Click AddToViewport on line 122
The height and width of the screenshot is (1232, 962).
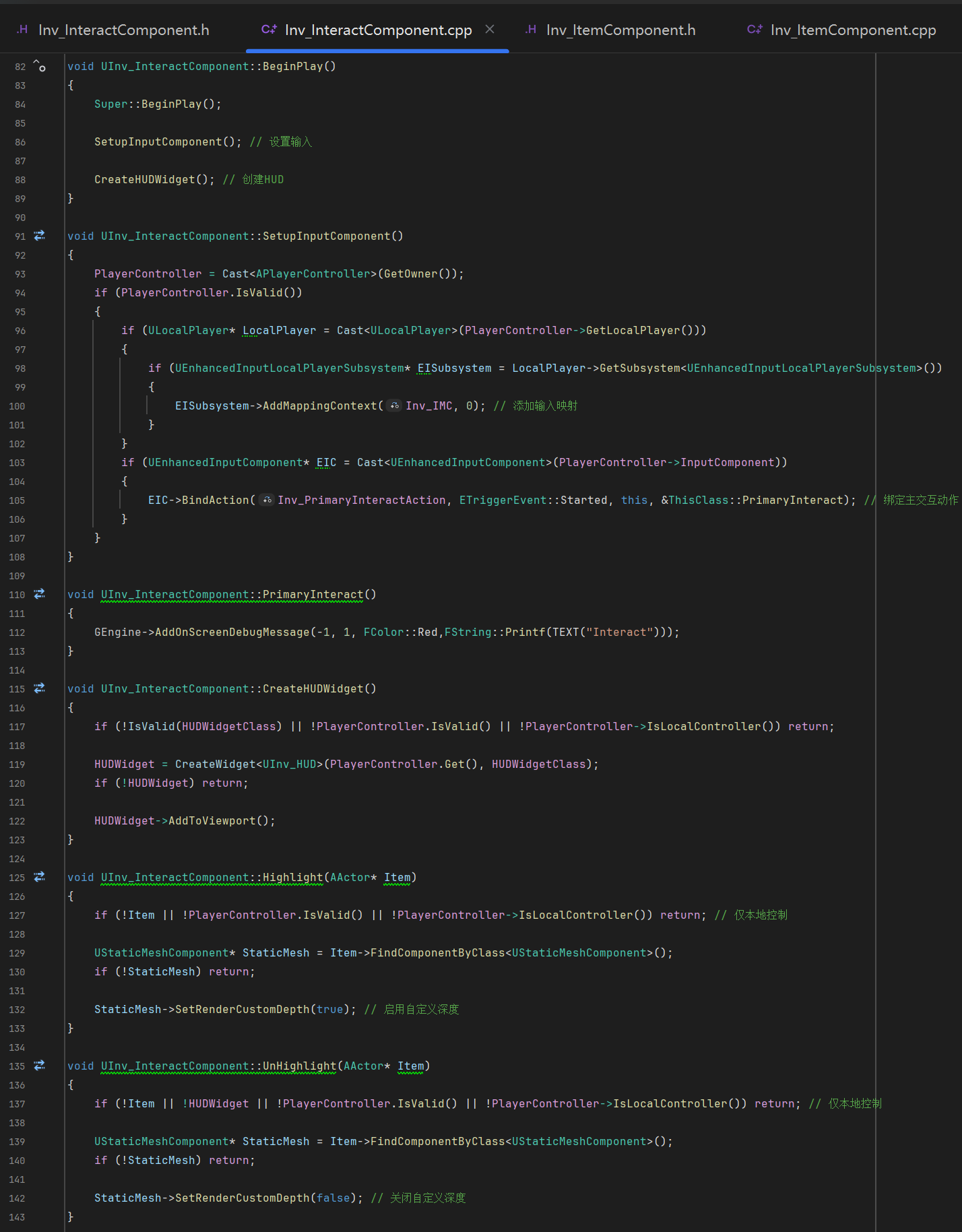pos(212,820)
